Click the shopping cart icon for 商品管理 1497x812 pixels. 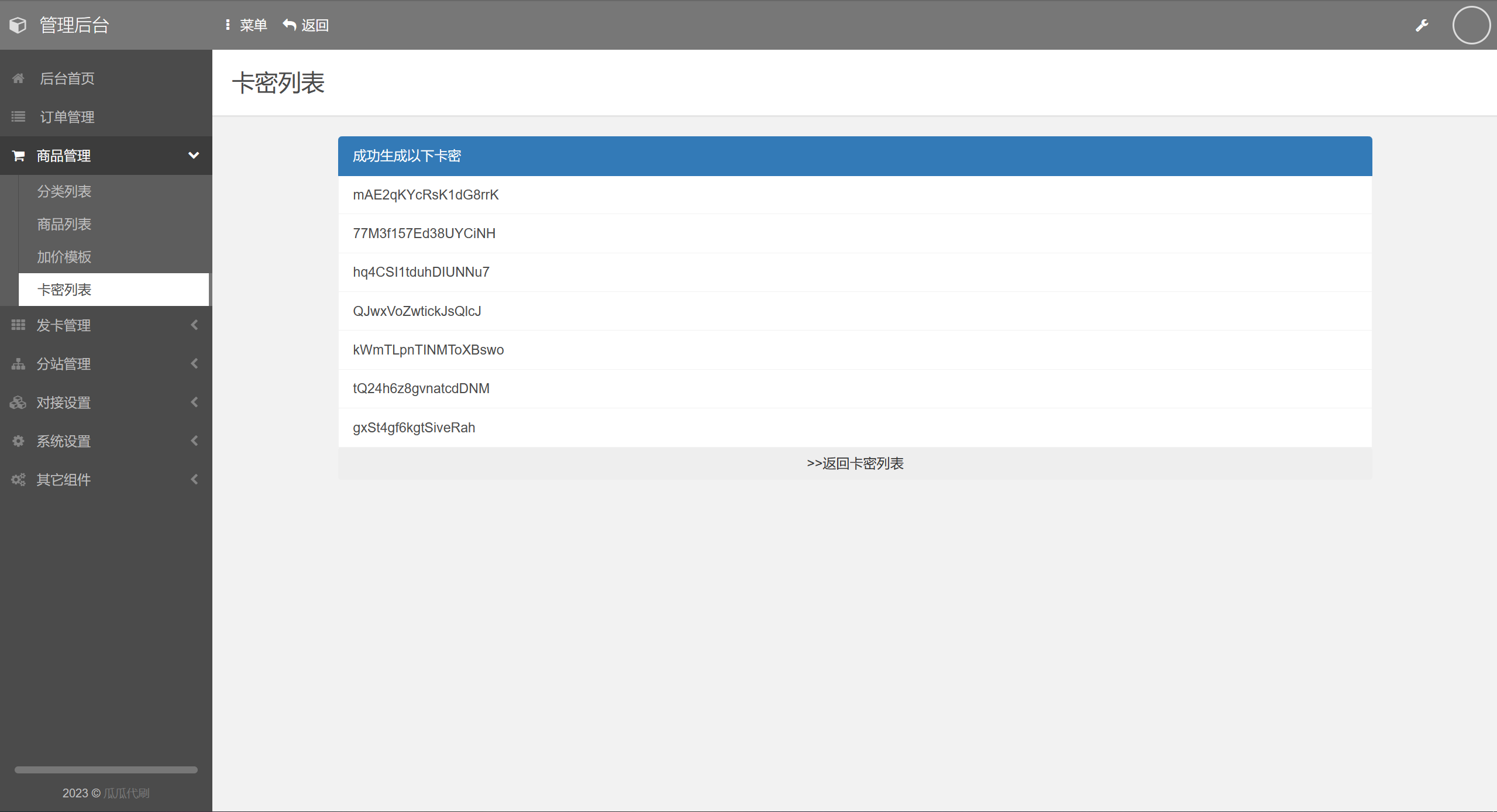tap(18, 156)
